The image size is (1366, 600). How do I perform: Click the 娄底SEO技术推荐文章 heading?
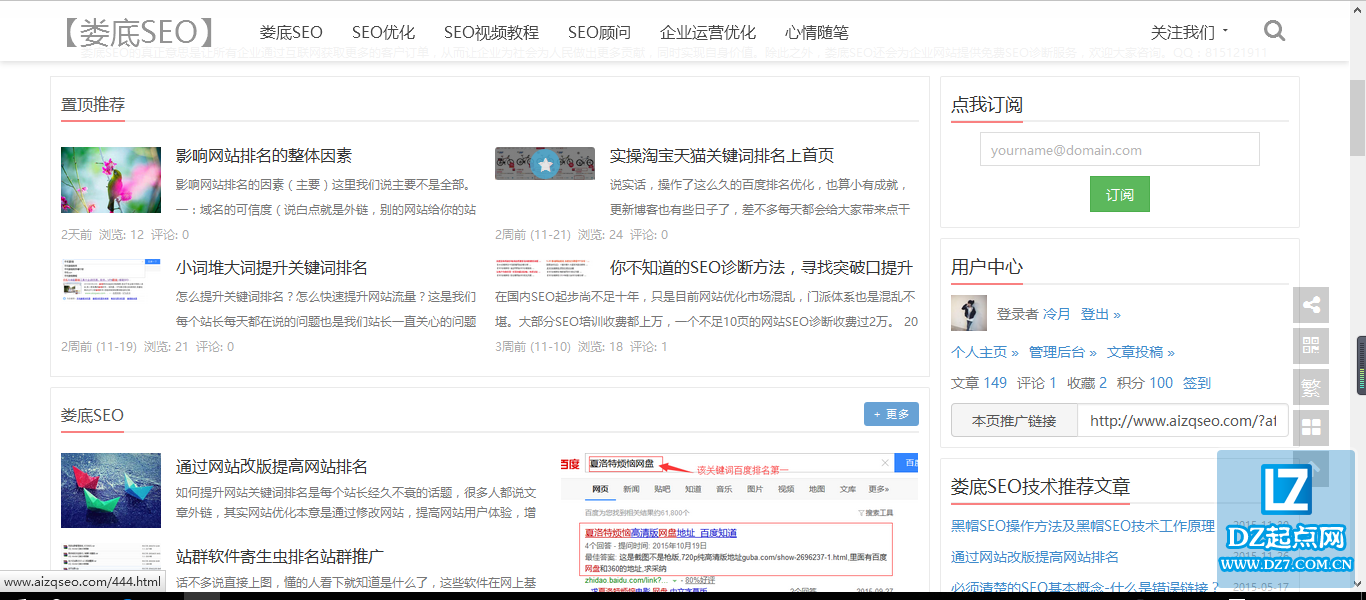pyautogui.click(x=1041, y=487)
